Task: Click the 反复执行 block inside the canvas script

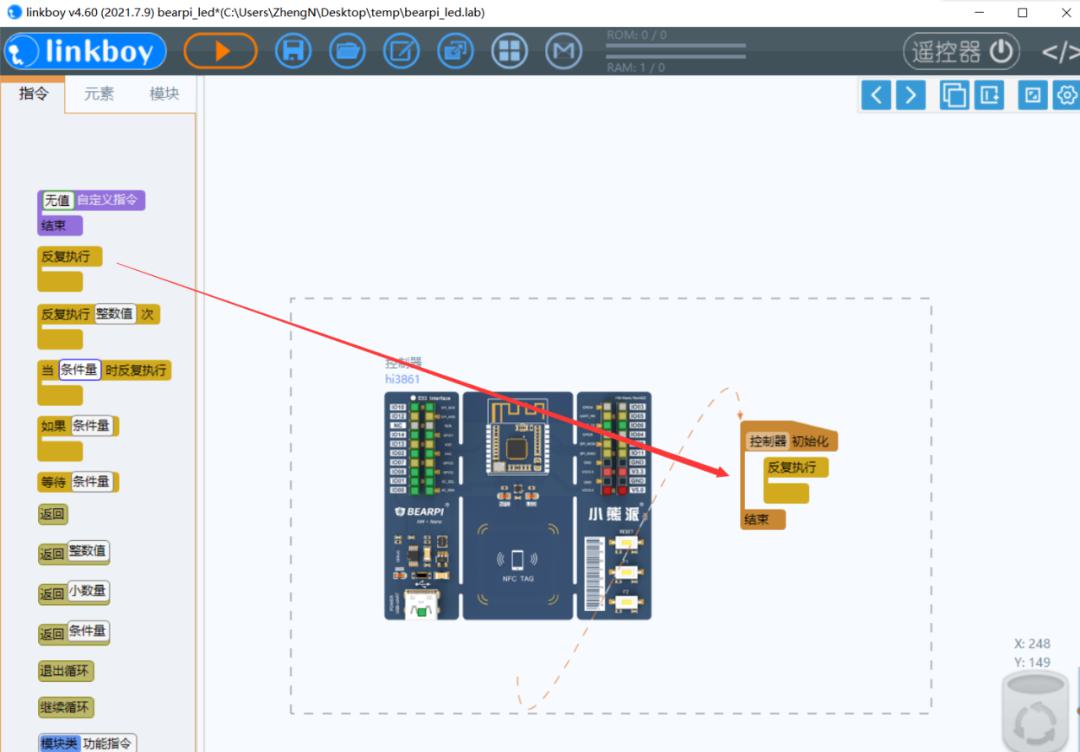Action: (796, 467)
